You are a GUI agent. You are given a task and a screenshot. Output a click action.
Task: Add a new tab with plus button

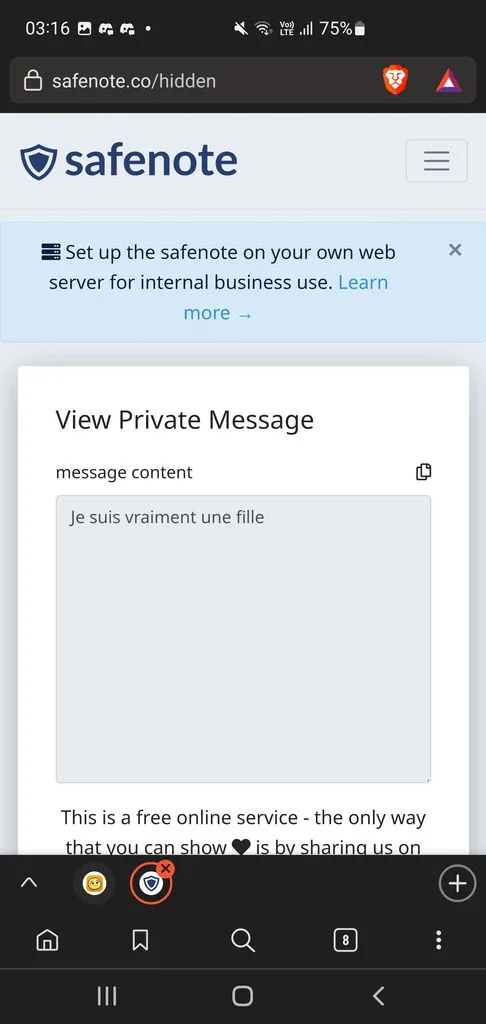click(x=457, y=884)
